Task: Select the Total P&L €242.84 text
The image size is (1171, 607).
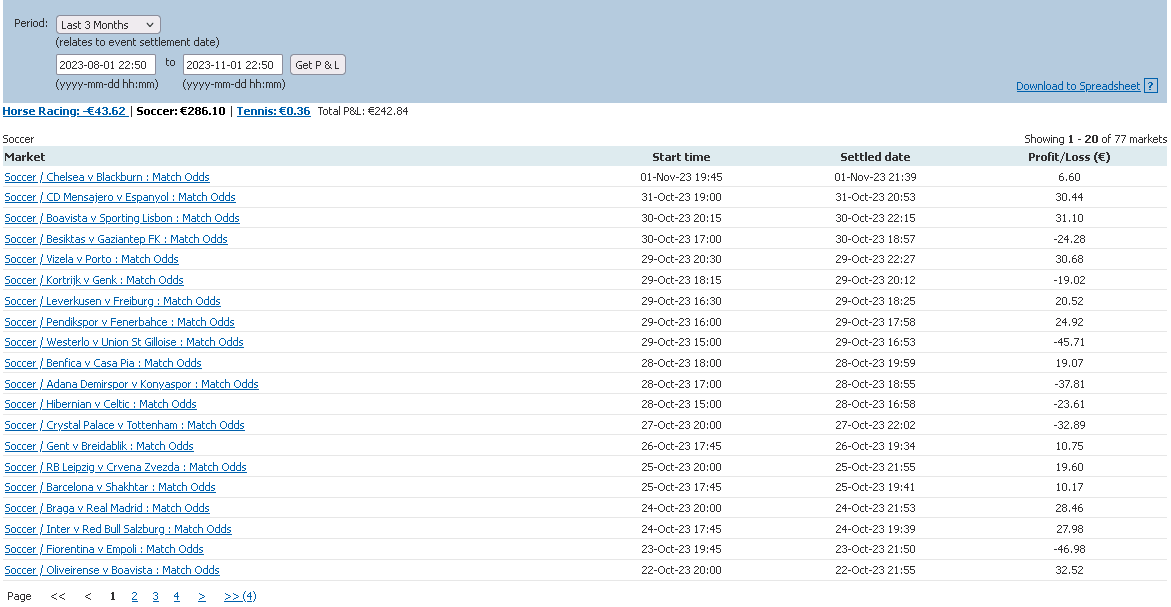Action: click(363, 111)
